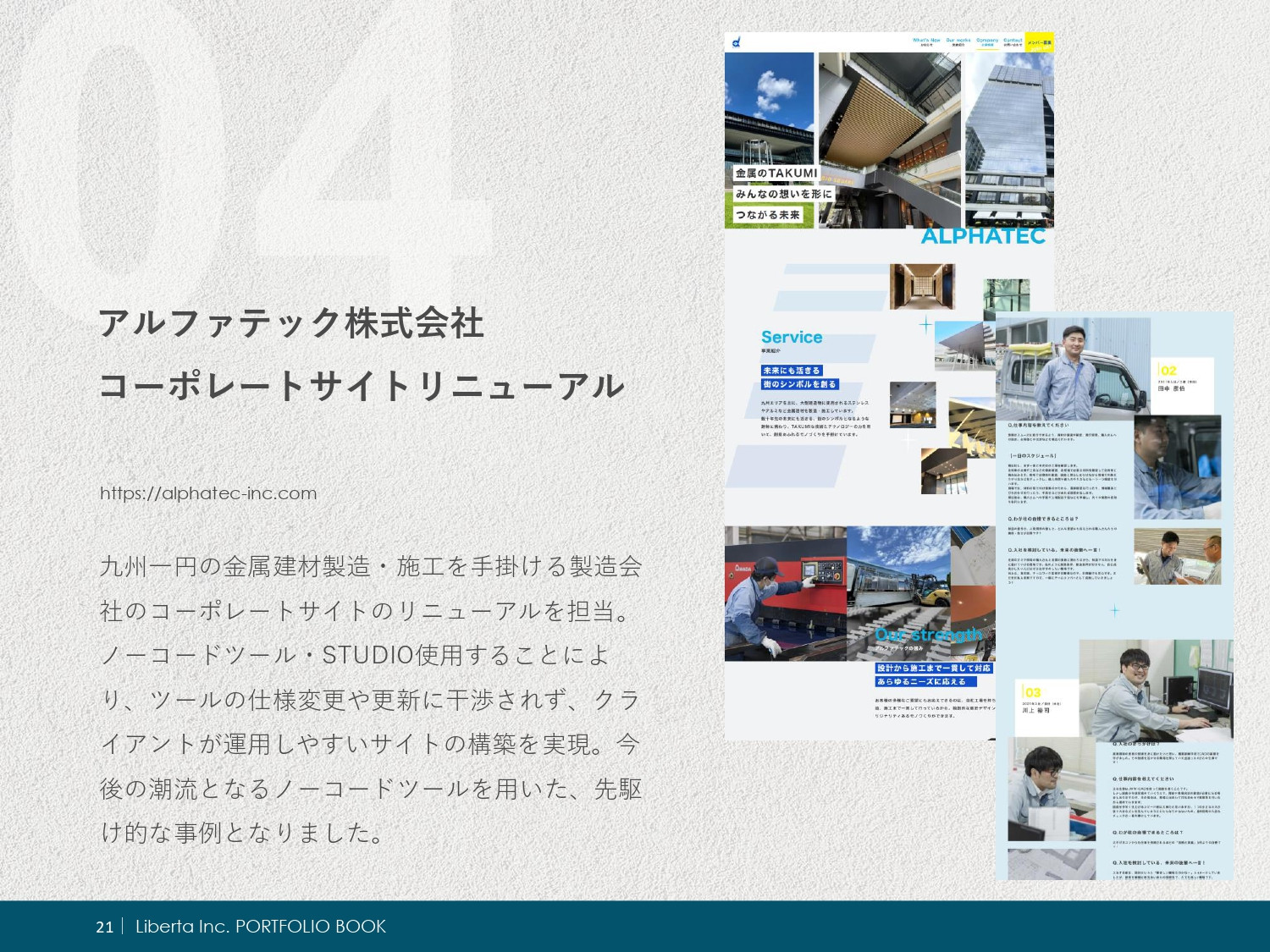The image size is (1270, 952).
Task: Go to the Contact navigation link
Action: [x=1013, y=41]
